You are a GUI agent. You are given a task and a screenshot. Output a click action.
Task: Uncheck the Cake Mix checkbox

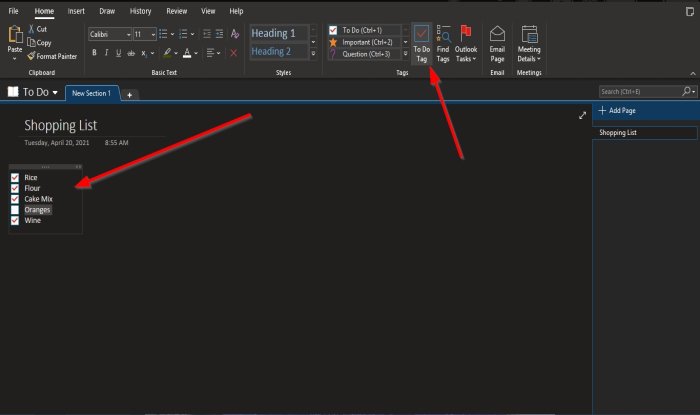[15, 199]
